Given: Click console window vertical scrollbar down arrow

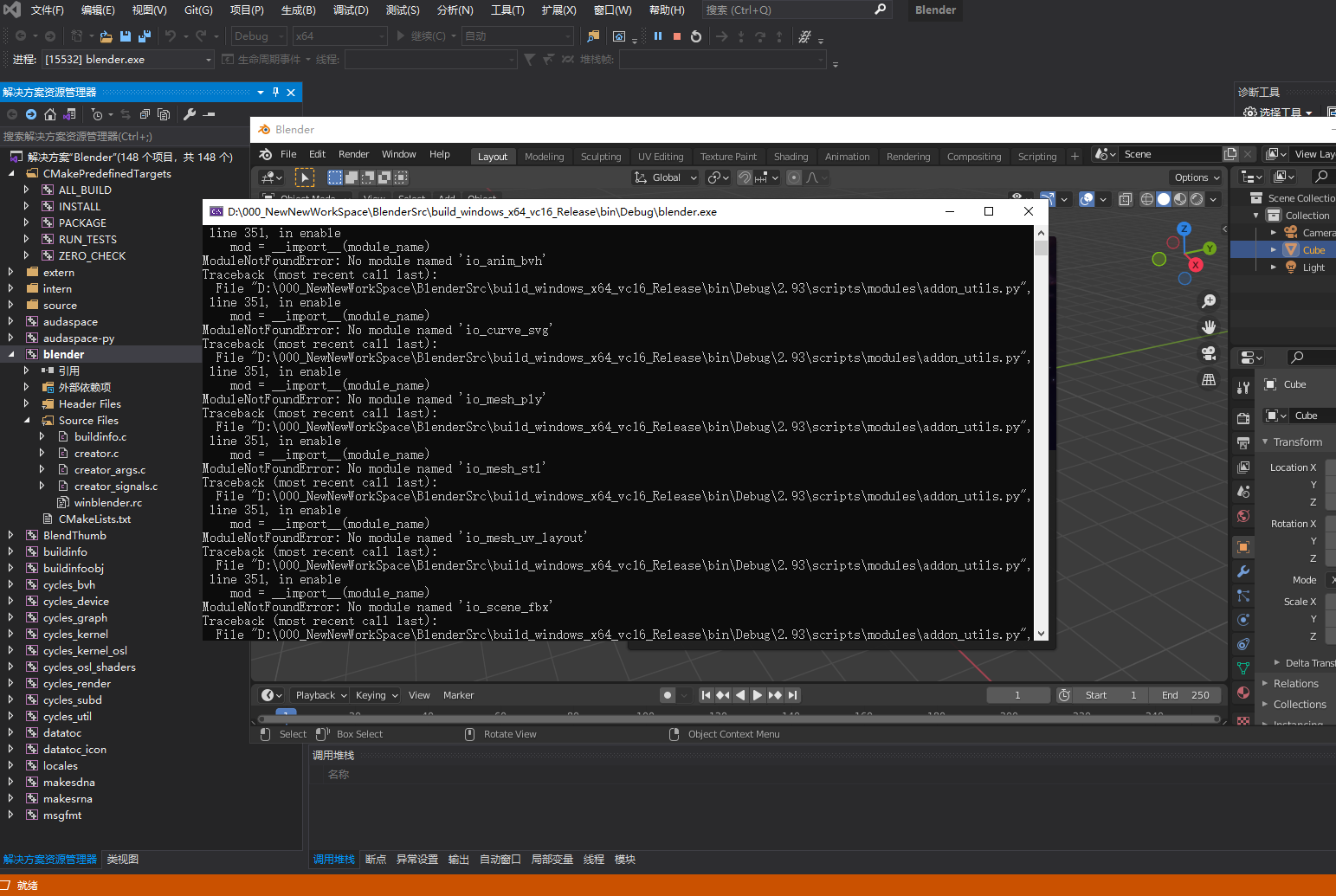Looking at the screenshot, I should (x=1041, y=633).
